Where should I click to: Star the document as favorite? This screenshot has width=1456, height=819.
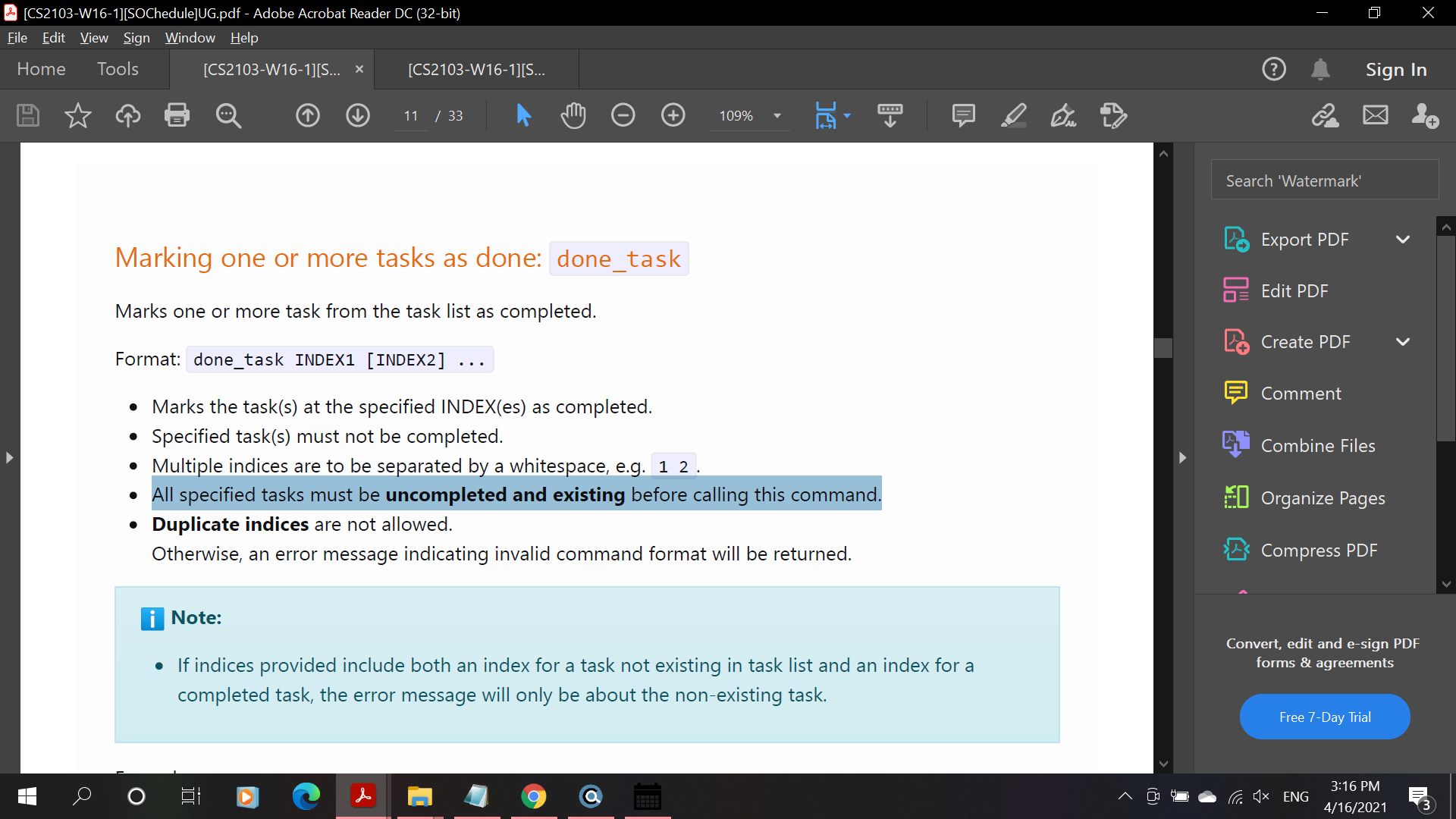click(77, 115)
